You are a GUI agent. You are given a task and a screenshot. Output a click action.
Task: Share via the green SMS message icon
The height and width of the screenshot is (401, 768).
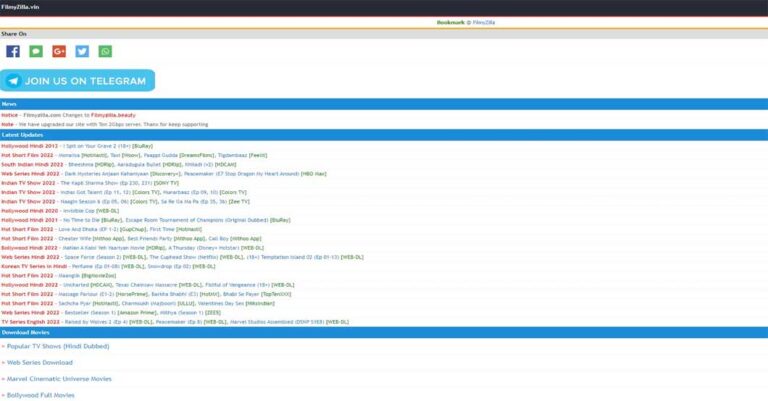[x=36, y=51]
